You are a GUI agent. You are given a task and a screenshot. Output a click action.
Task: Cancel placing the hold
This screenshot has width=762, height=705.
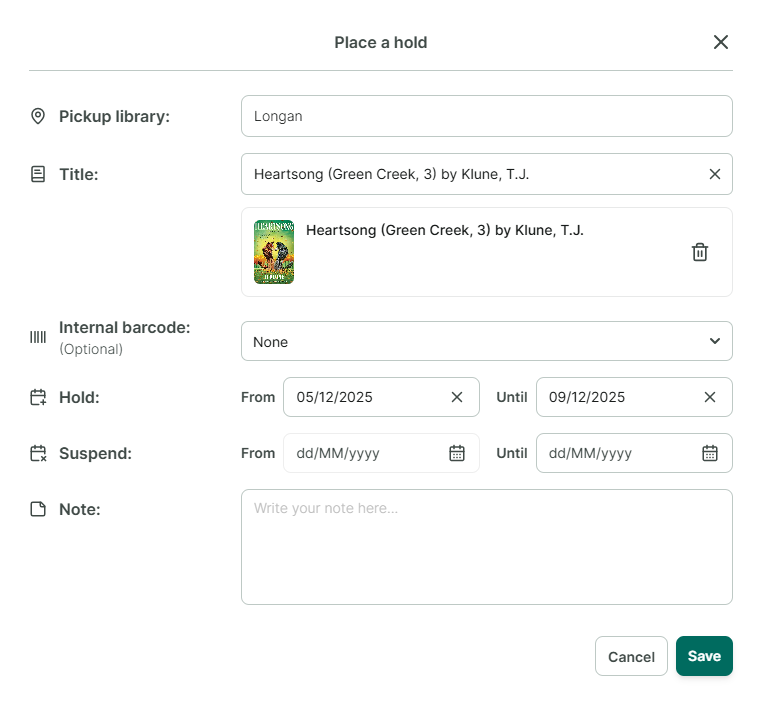[x=631, y=656]
